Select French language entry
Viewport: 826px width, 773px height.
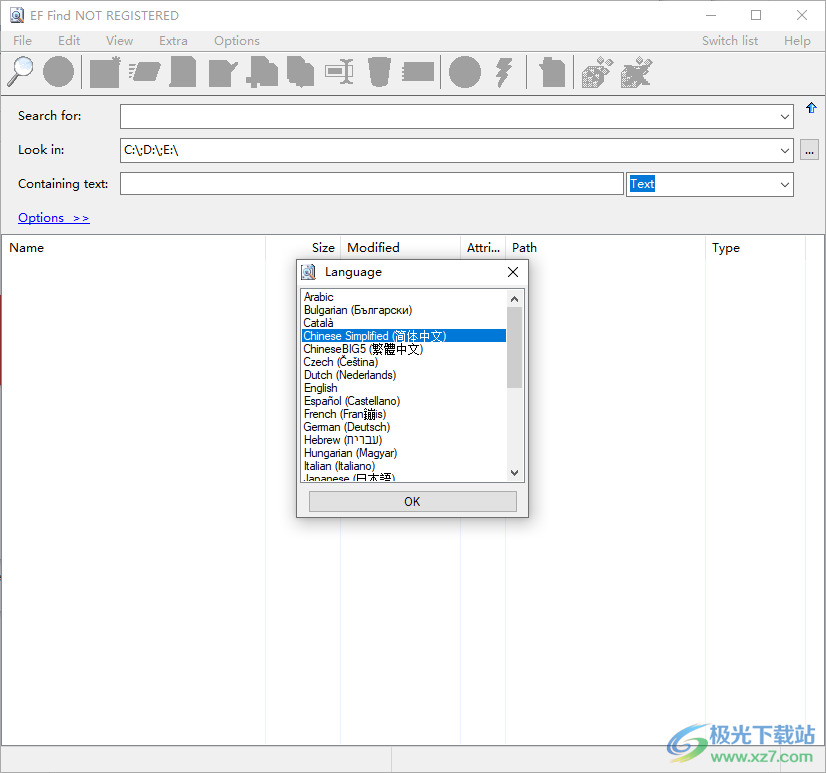point(404,414)
